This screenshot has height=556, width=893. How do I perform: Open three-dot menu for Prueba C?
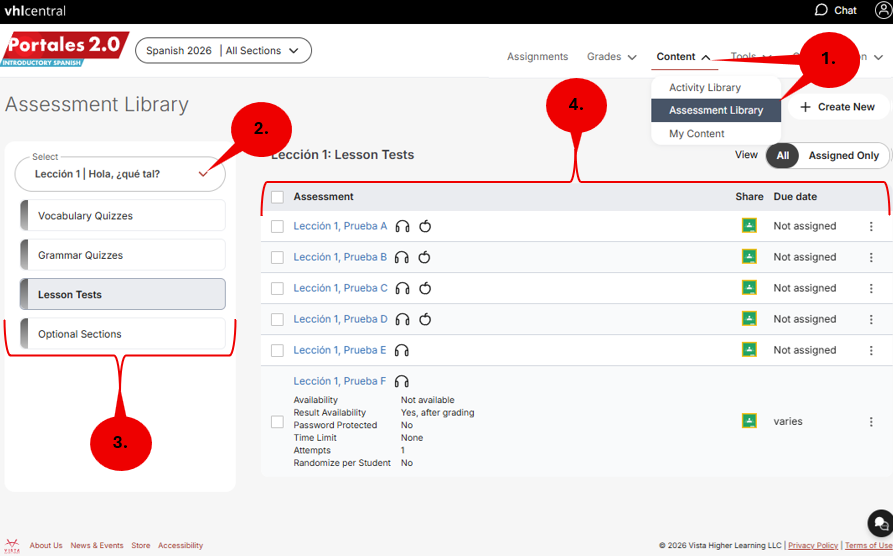(x=871, y=288)
